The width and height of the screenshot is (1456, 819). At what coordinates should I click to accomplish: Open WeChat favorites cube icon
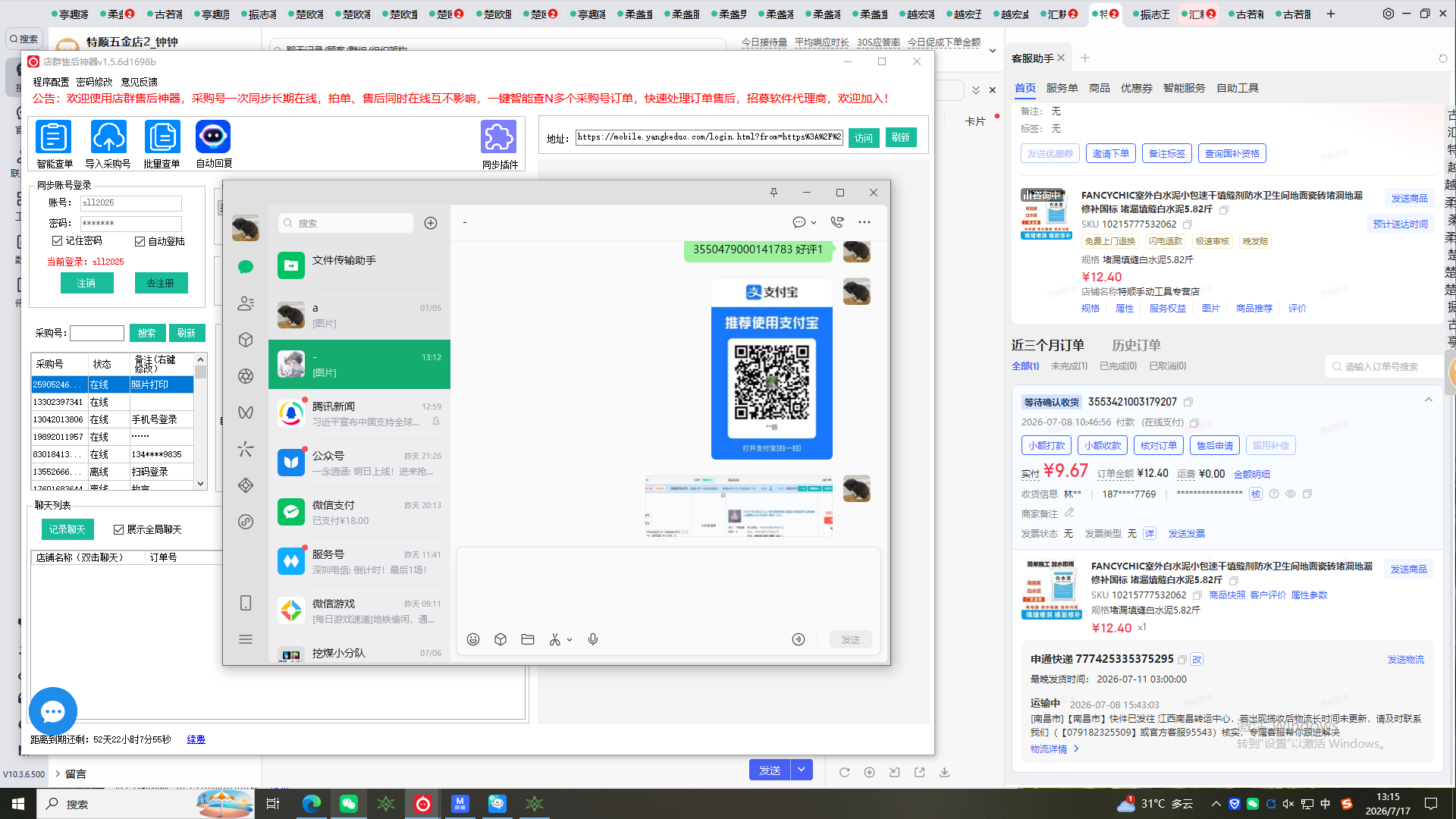pyautogui.click(x=246, y=340)
